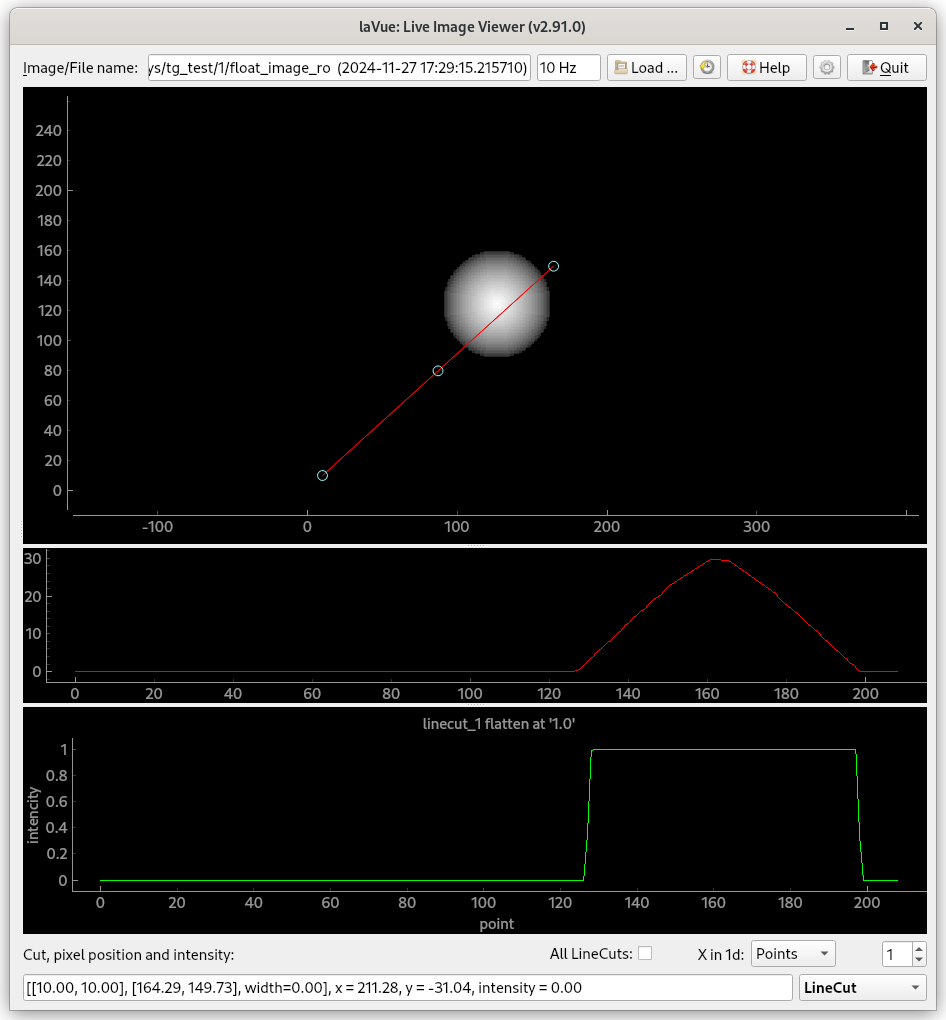Open Help documentation
946x1020 pixels.
coord(766,67)
